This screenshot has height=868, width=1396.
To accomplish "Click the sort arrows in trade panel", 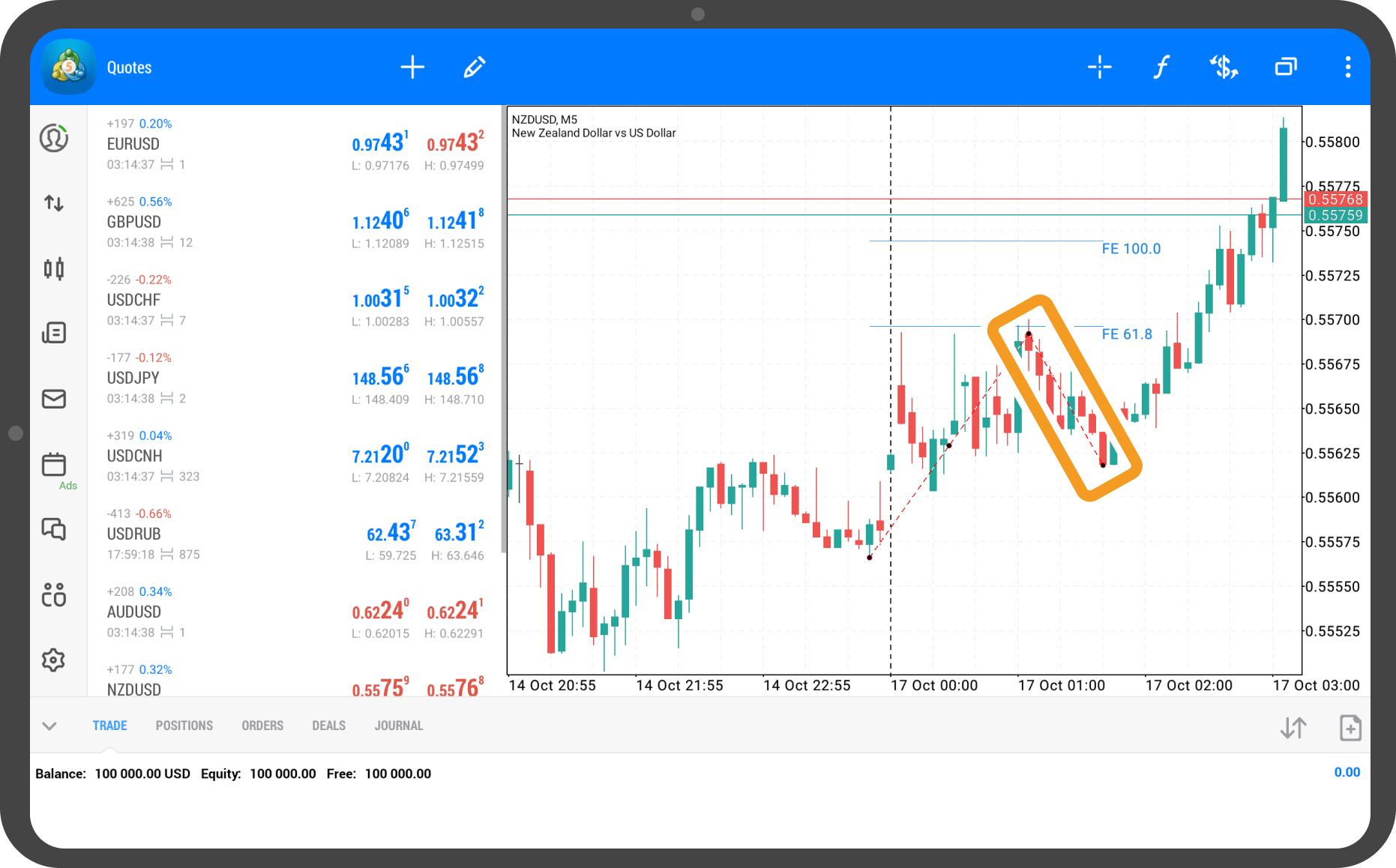I will (1293, 728).
